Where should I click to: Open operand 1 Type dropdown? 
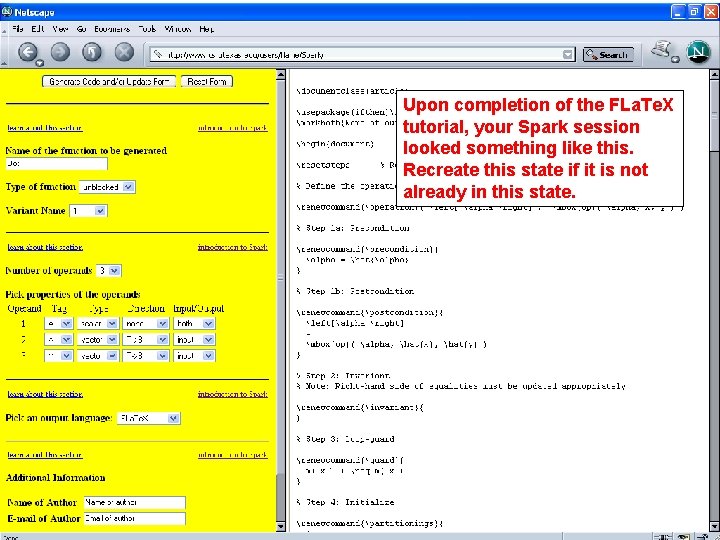pos(98,323)
